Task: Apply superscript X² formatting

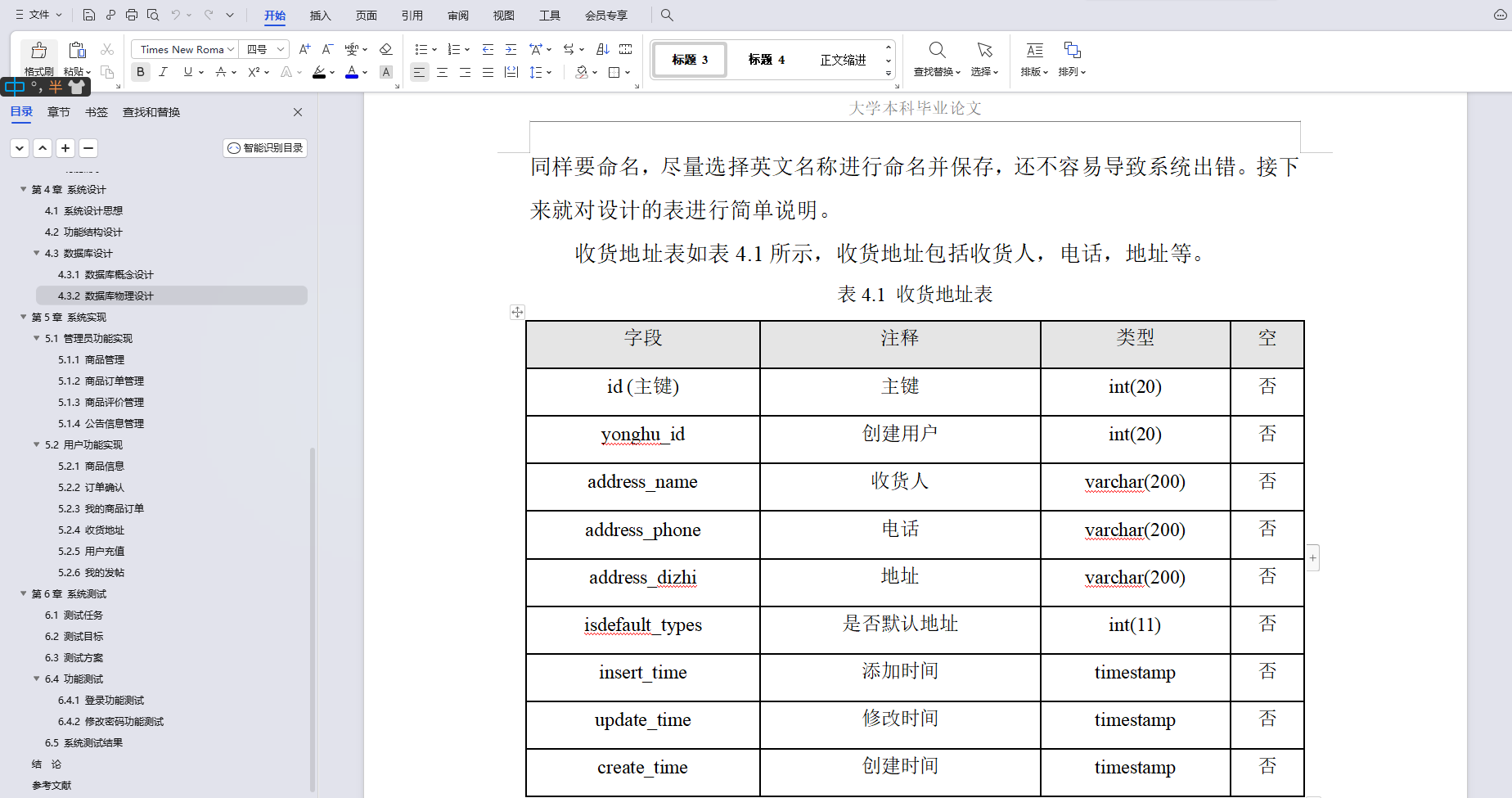Action: [253, 73]
